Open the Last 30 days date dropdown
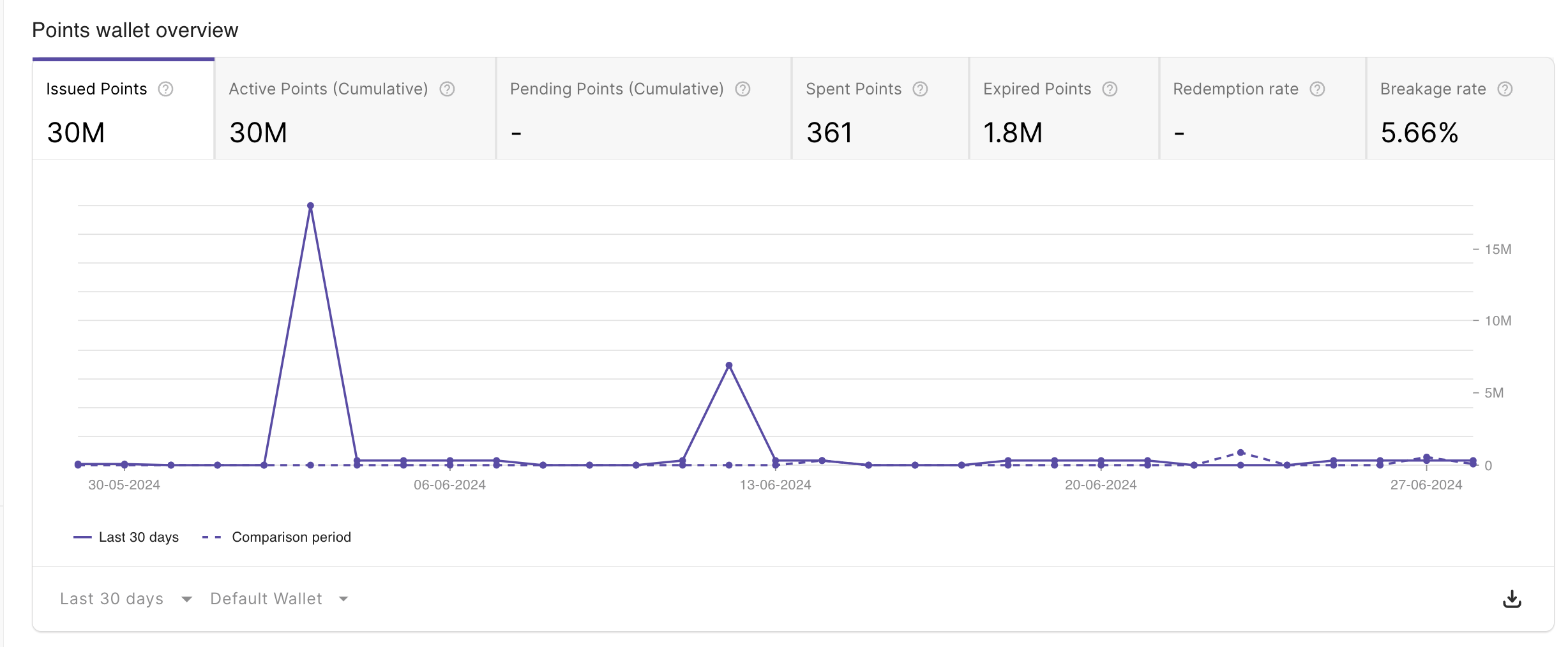The width and height of the screenshot is (1568, 647). pos(126,599)
